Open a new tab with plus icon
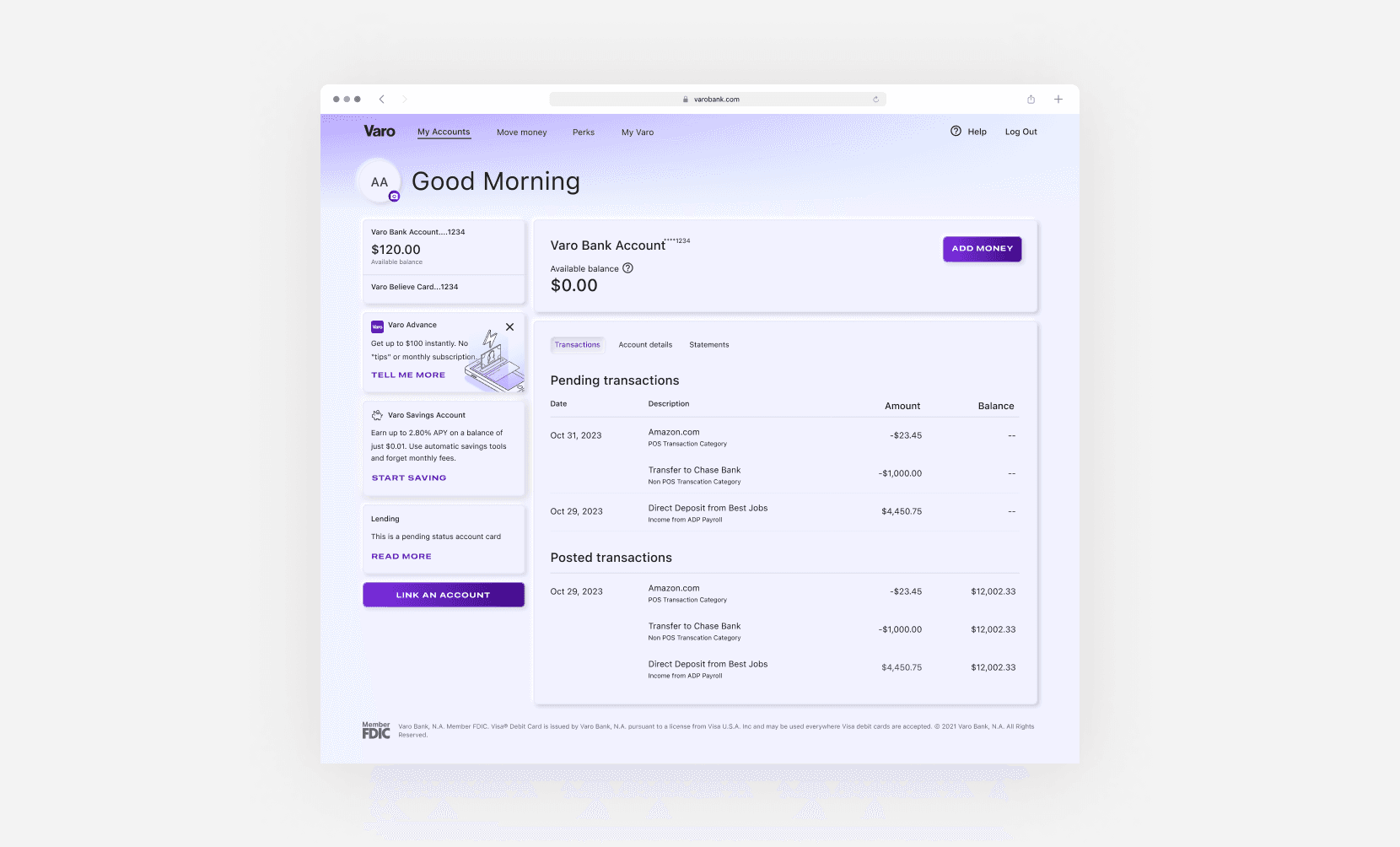This screenshot has height=847, width=1400. click(x=1058, y=100)
